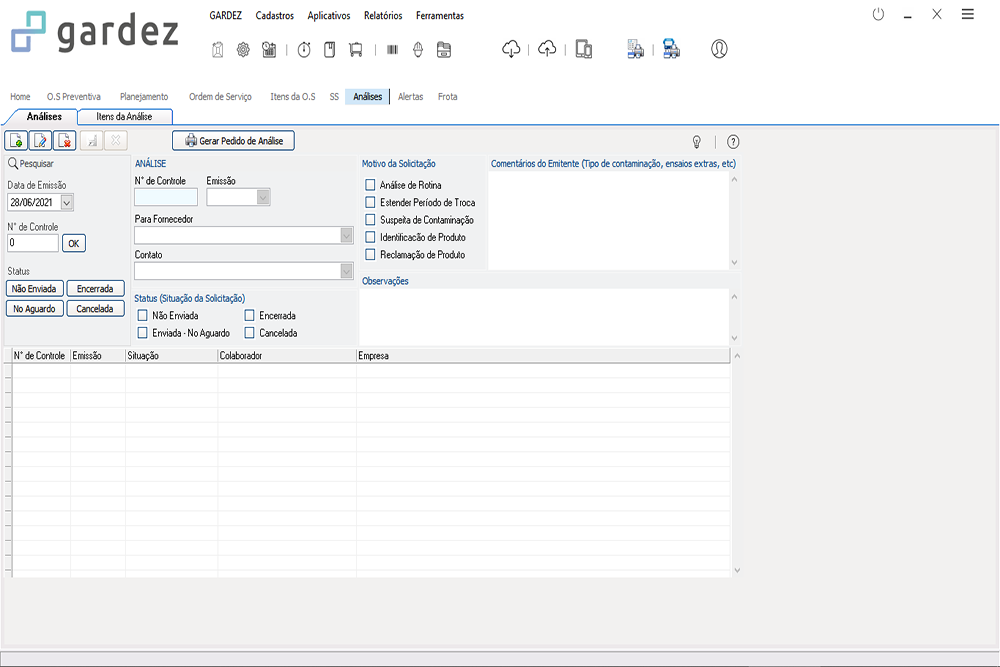This screenshot has height=667, width=1000.
Task: Click the safety helmet toolbar icon
Action: (x=418, y=50)
